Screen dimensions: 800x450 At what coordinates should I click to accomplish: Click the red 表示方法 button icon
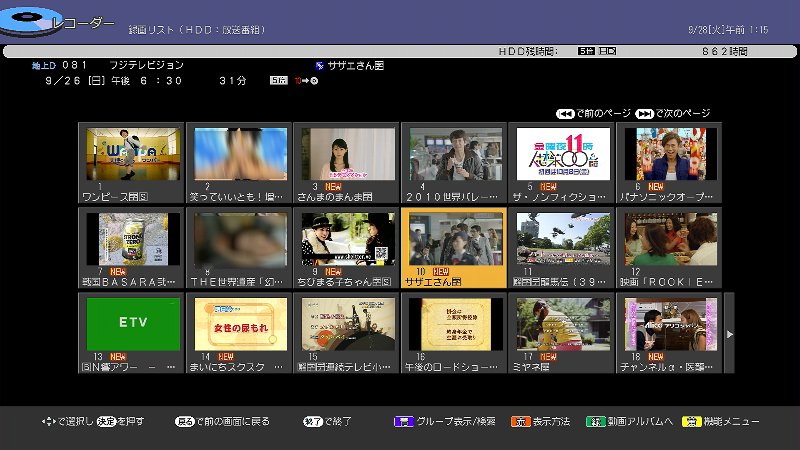pos(519,422)
